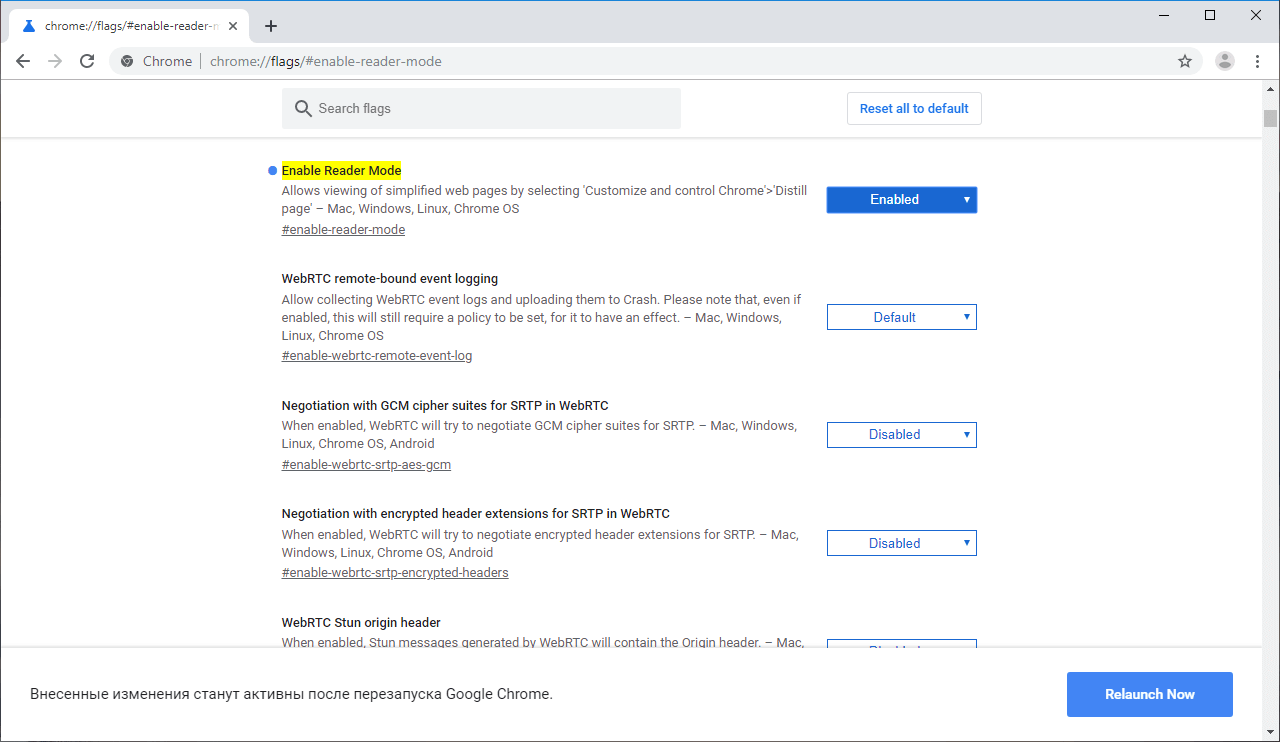
Task: Click the back navigation arrow
Action: pos(23,61)
